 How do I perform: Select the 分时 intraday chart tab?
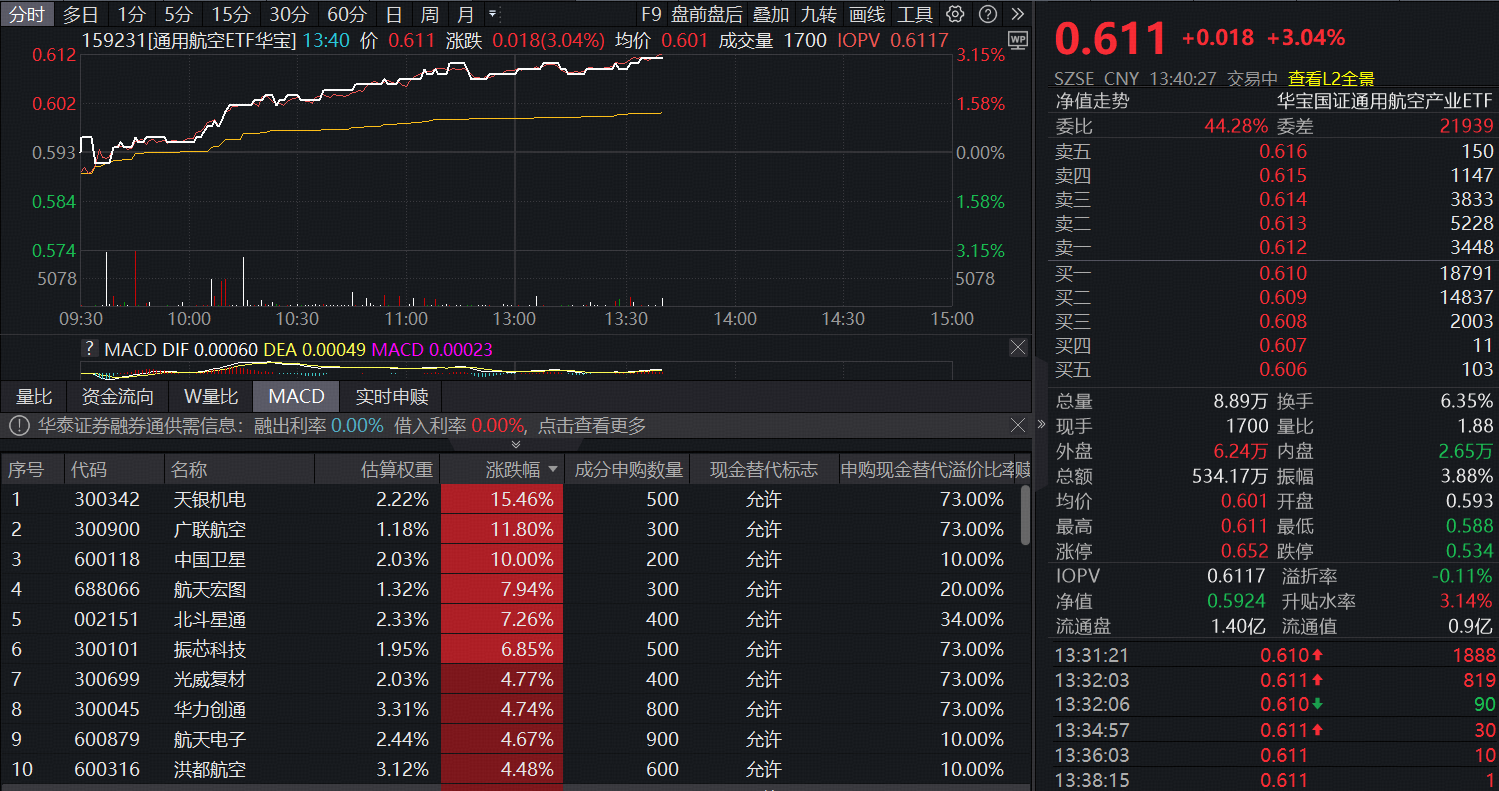click(27, 15)
